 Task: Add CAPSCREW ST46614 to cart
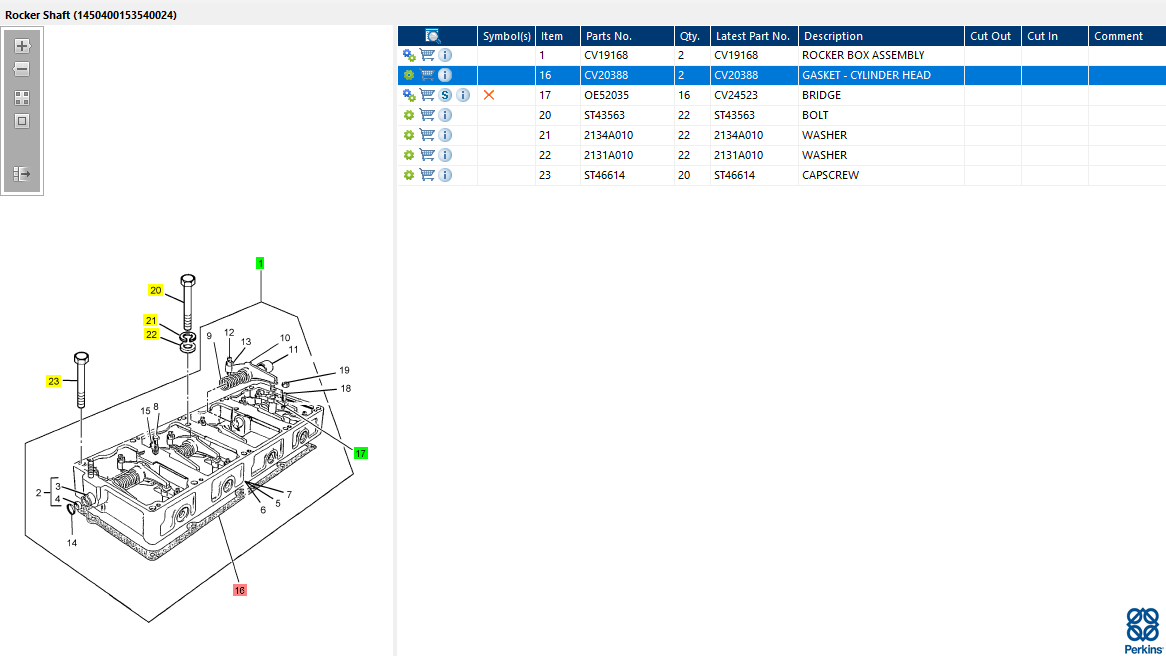[x=427, y=175]
